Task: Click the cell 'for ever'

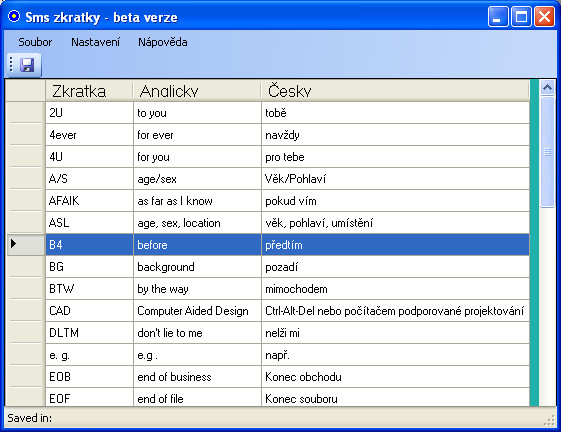Action: (197, 135)
